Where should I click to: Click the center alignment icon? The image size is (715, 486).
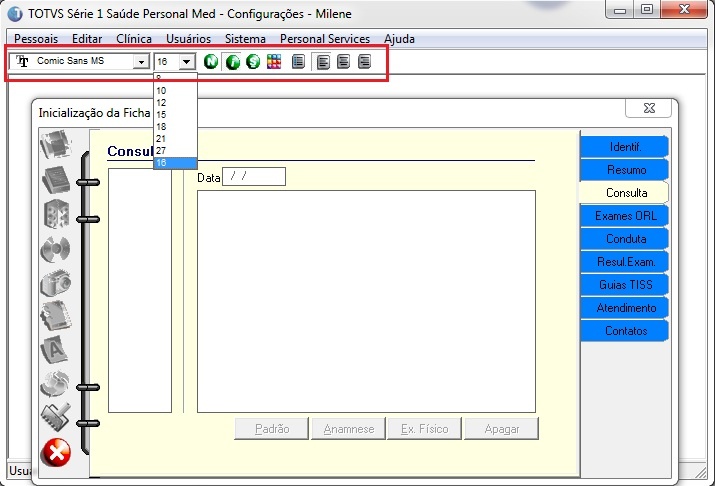343,61
